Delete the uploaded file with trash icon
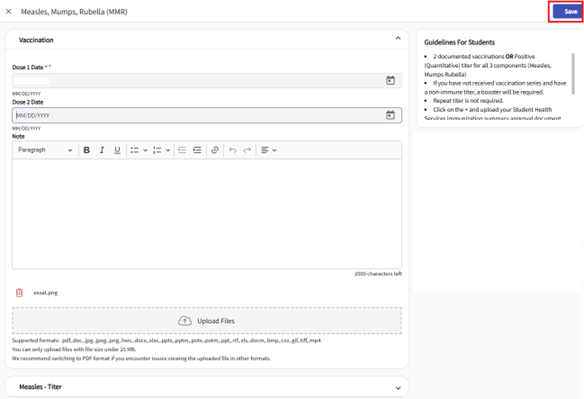The image size is (584, 399). tap(19, 293)
